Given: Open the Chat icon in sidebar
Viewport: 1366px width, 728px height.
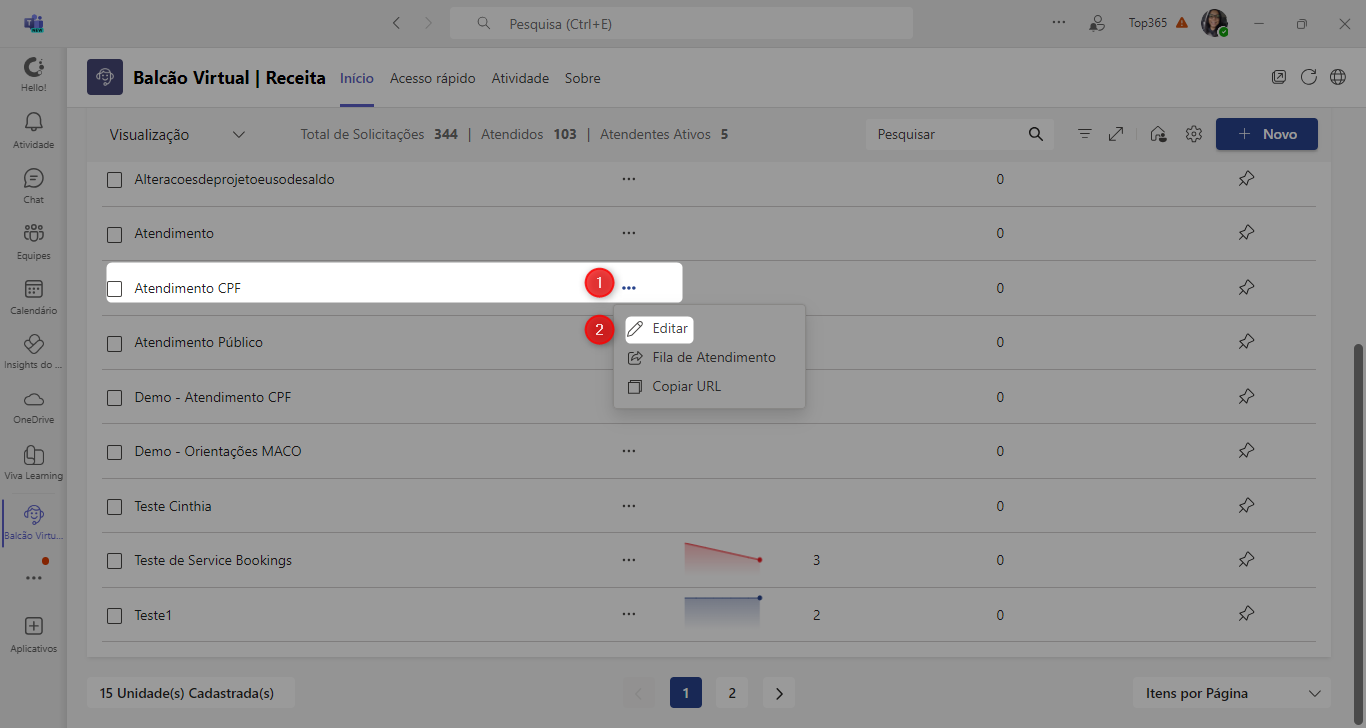Looking at the screenshot, I should (x=33, y=186).
